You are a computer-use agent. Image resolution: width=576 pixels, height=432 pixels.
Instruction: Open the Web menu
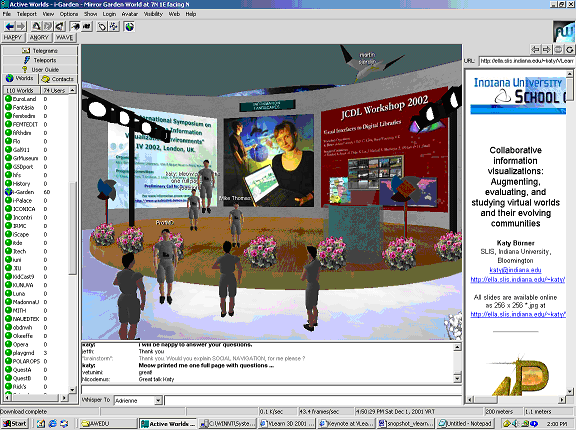point(174,14)
